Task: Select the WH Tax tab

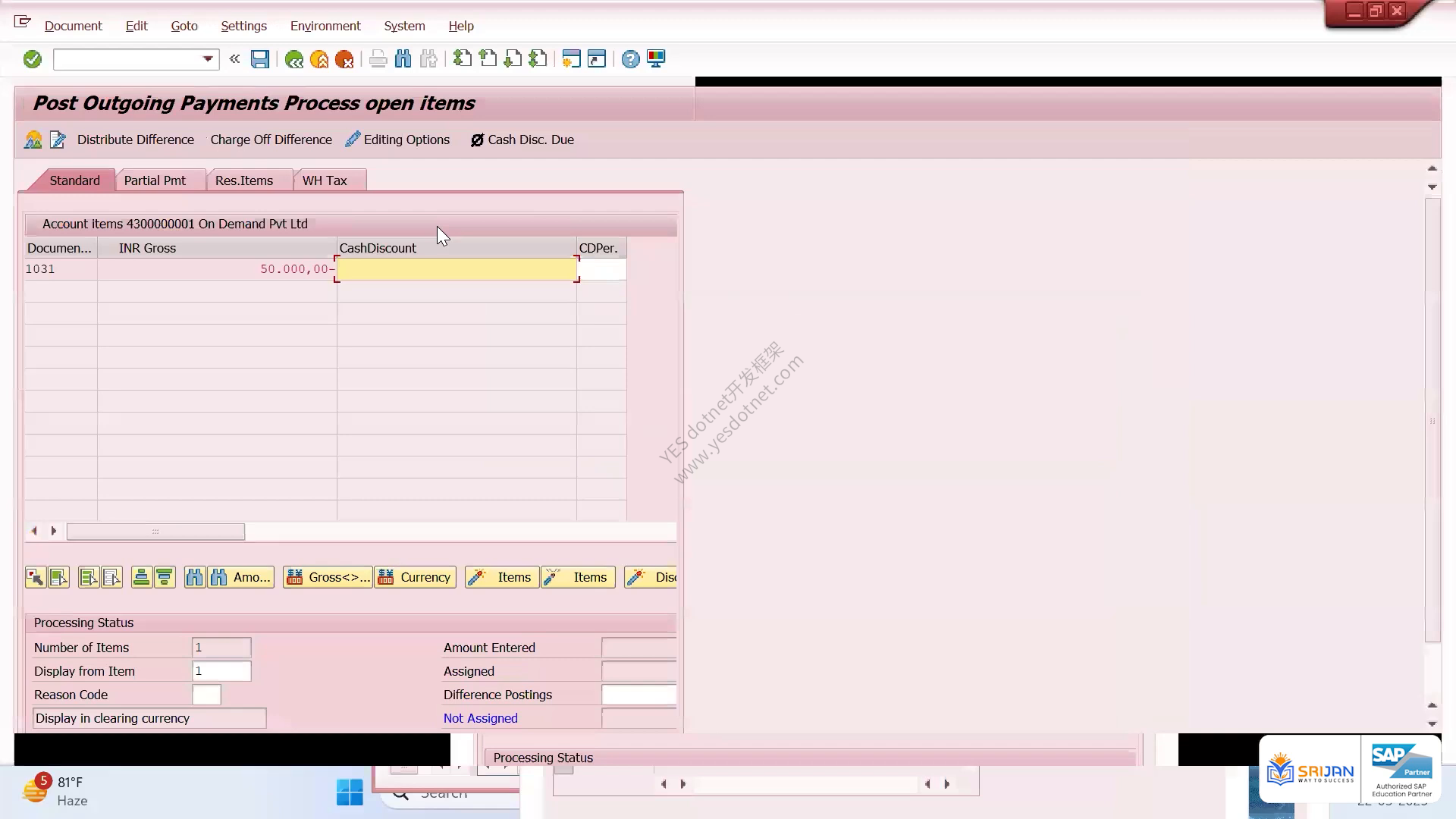Action: [325, 180]
